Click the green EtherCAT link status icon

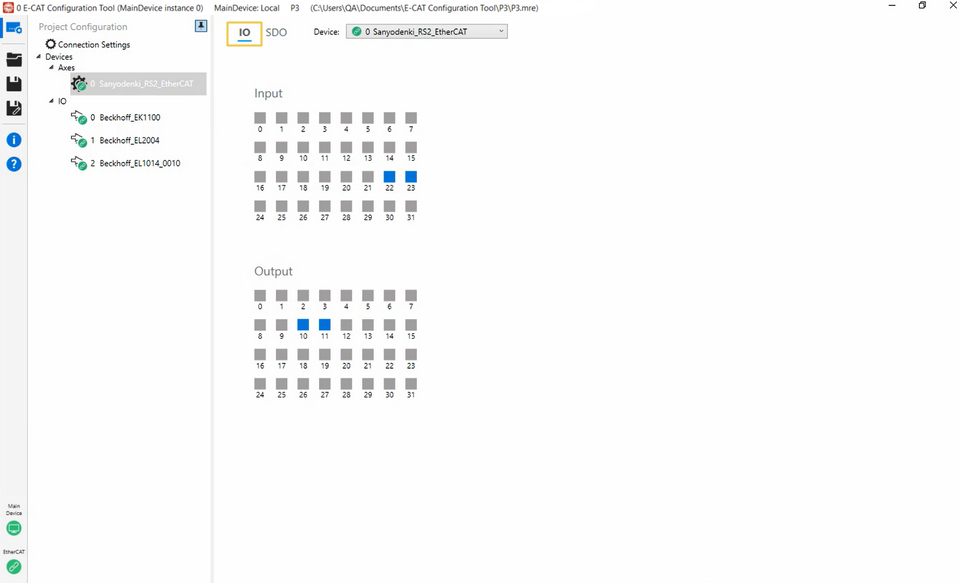coord(14,567)
